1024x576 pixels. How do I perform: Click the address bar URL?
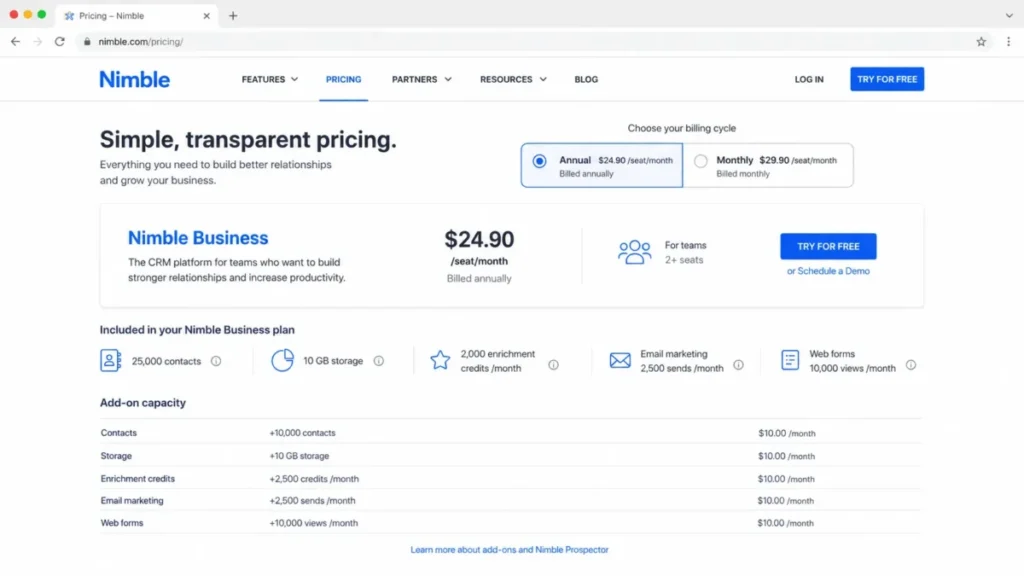[140, 41]
